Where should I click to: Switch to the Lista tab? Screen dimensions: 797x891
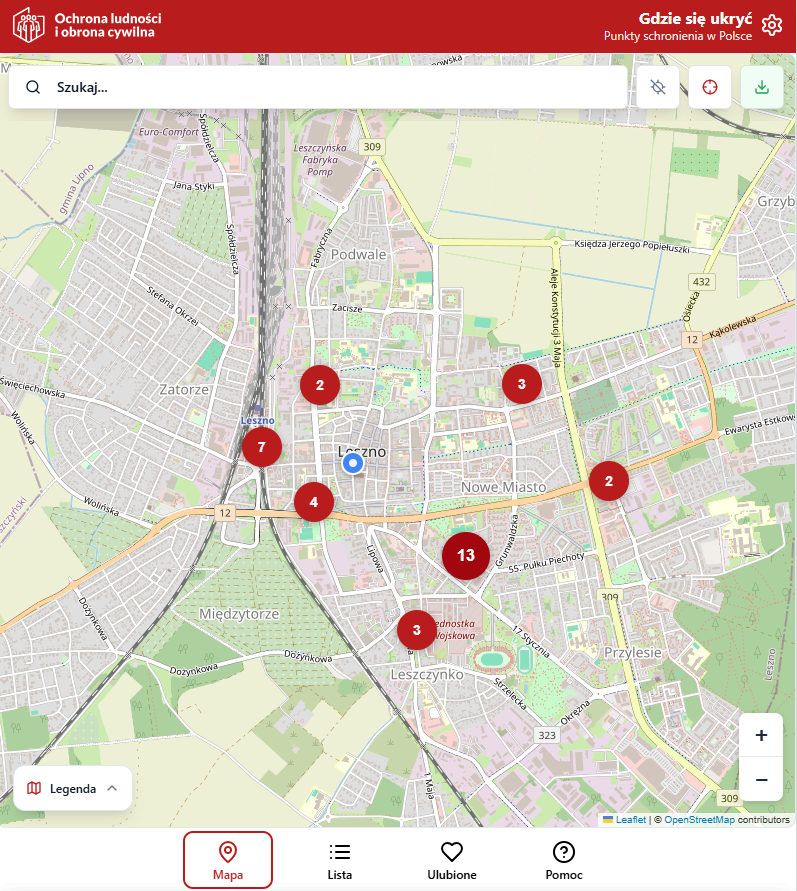tap(340, 860)
